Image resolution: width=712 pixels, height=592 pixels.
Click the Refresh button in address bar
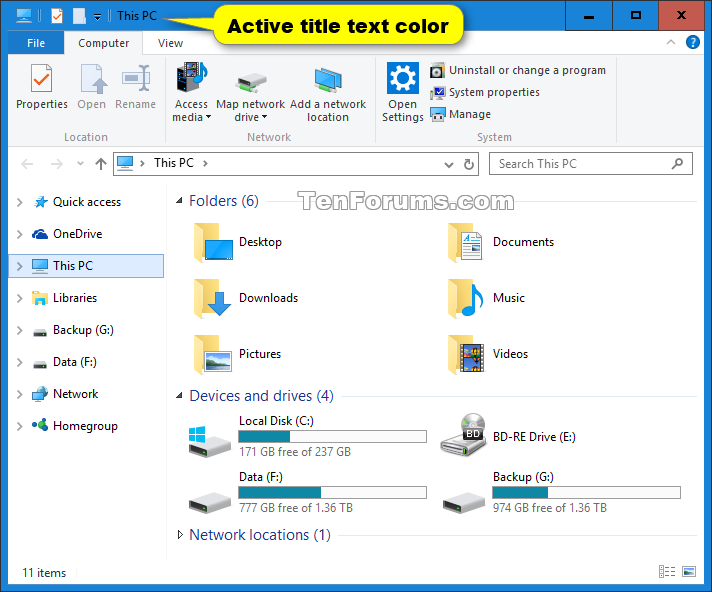pyautogui.click(x=469, y=164)
